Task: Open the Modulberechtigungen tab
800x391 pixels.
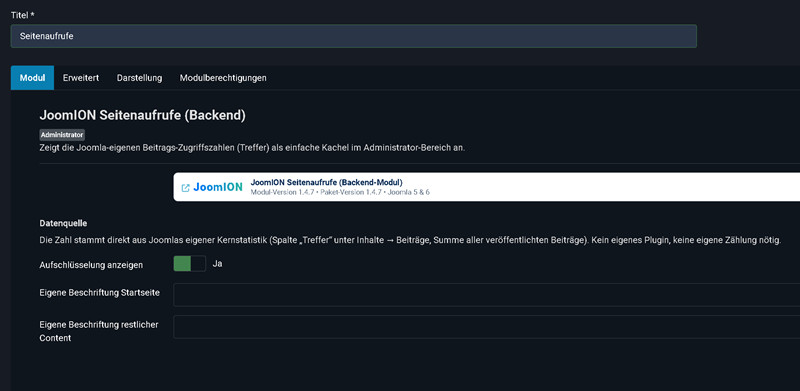Action: click(x=223, y=78)
